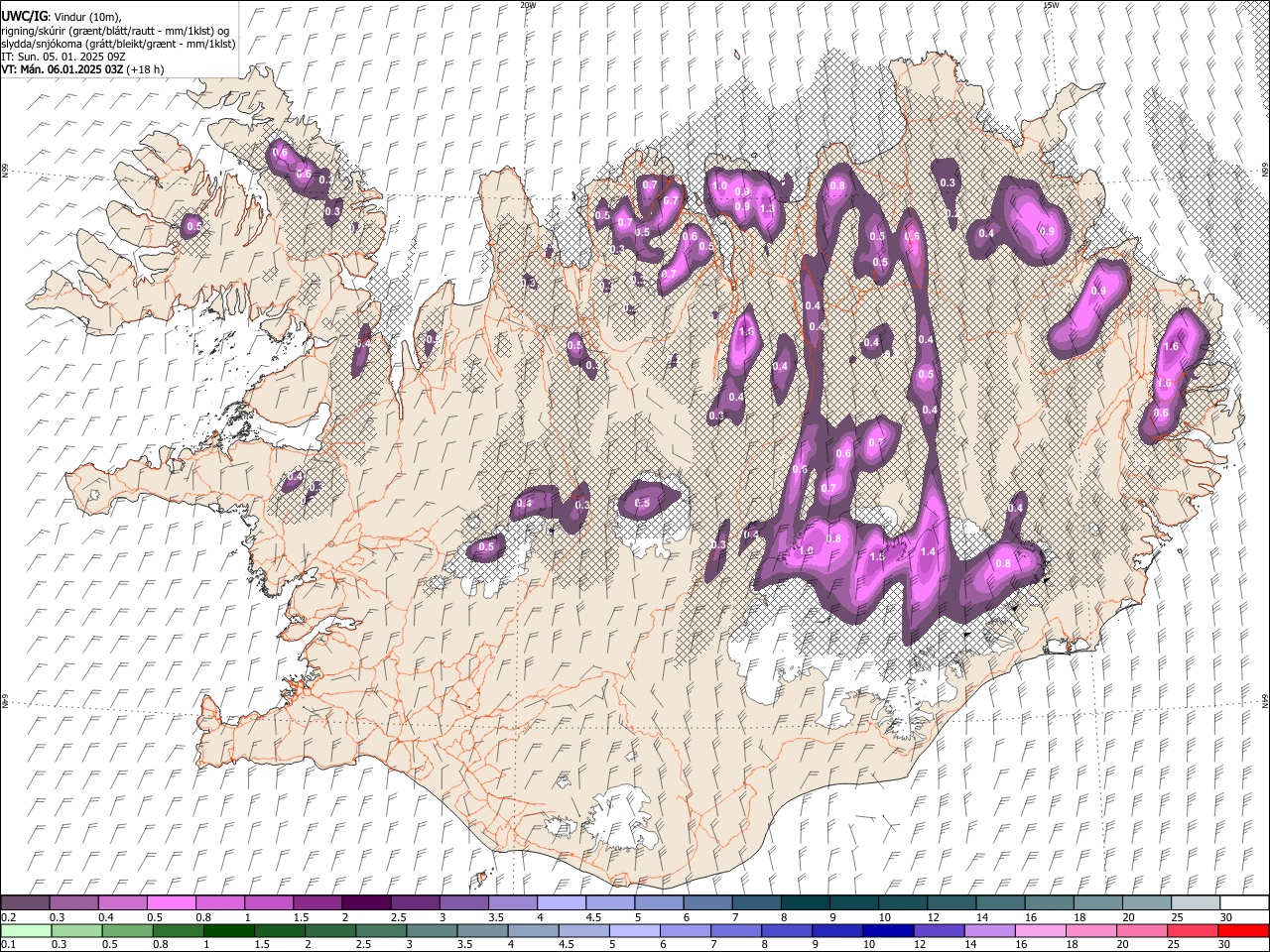Screen dimensions: 1270x952
Task: Click the pale green bottom-row swatch starting at 0.1
Action: pos(25,930)
